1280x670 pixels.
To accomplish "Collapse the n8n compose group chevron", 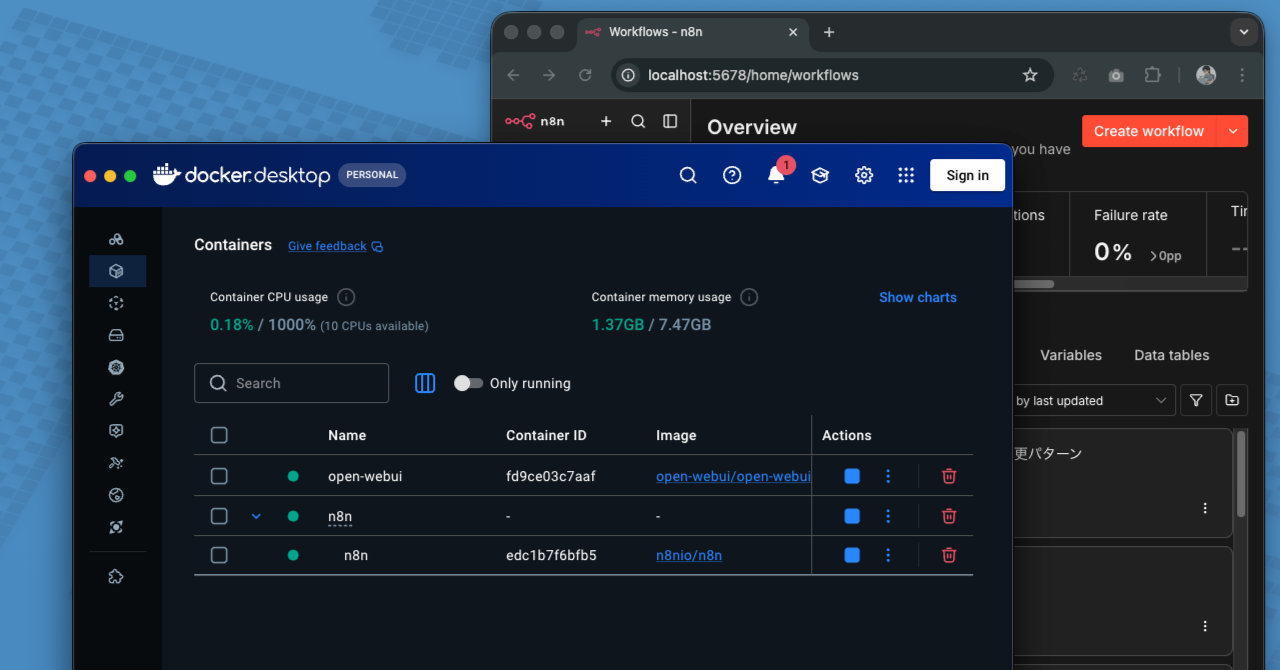I will point(256,516).
